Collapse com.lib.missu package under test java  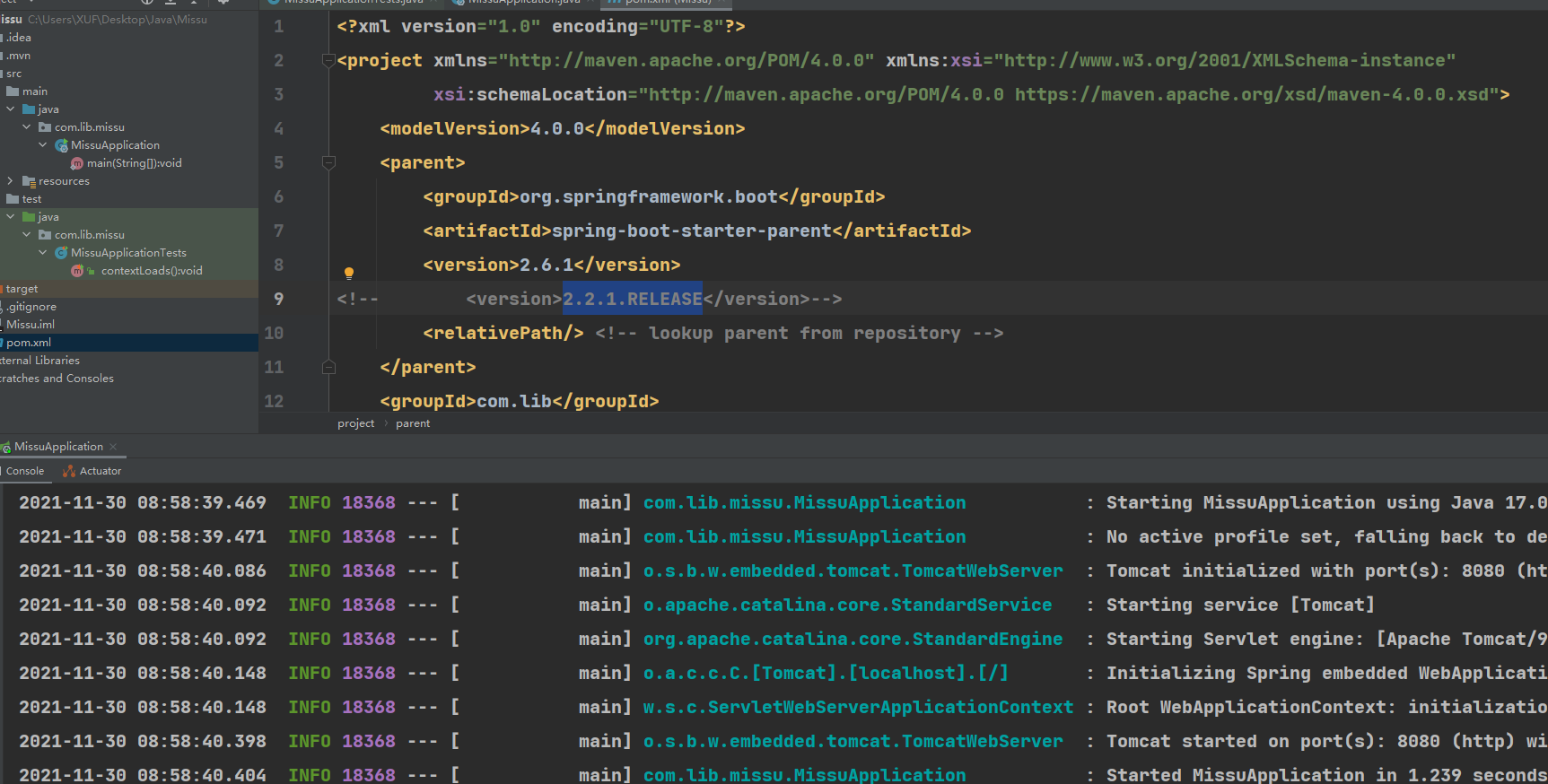tap(27, 235)
